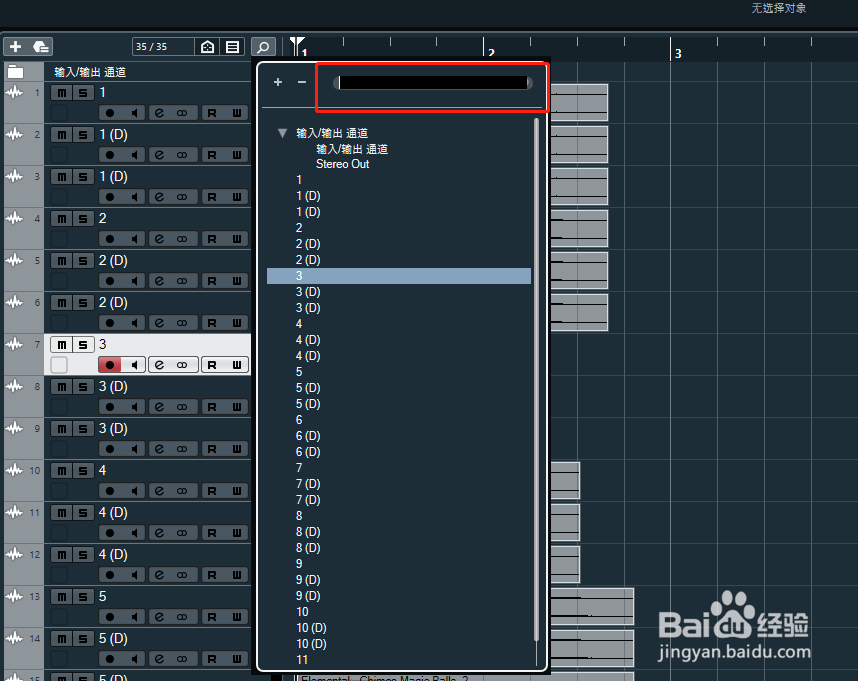
Task: Open the track presets icon beside Add Track
Action: point(40,46)
